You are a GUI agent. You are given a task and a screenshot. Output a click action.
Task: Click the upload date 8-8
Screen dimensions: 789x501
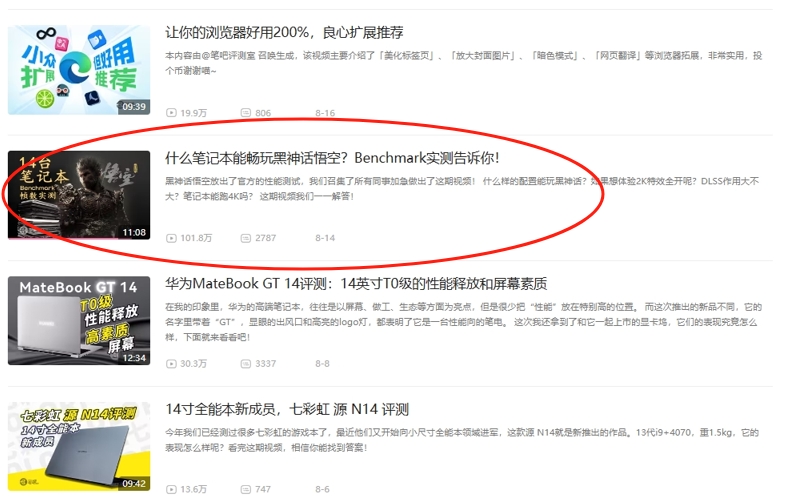[323, 364]
